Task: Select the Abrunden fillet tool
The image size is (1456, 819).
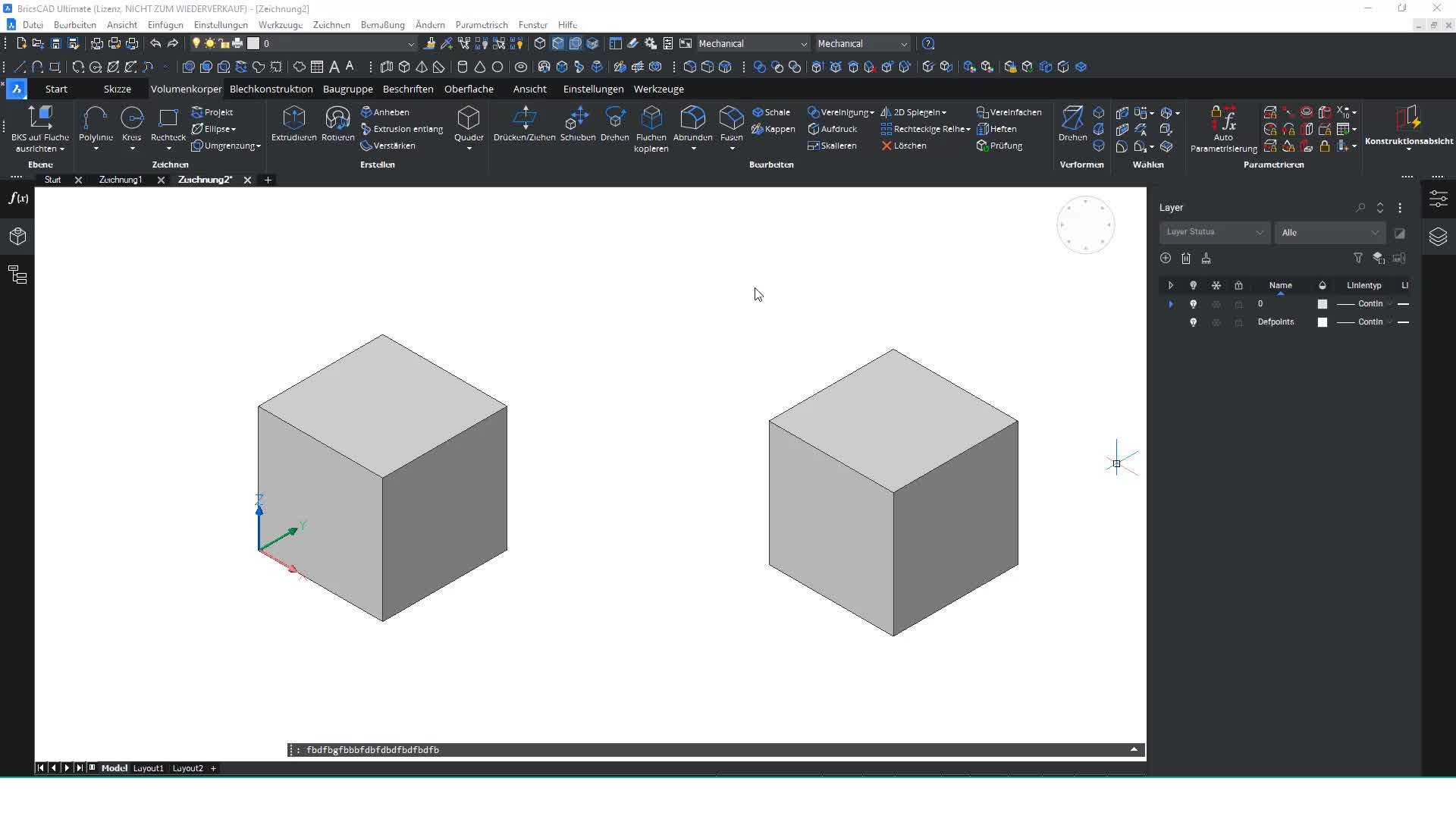Action: point(692,124)
